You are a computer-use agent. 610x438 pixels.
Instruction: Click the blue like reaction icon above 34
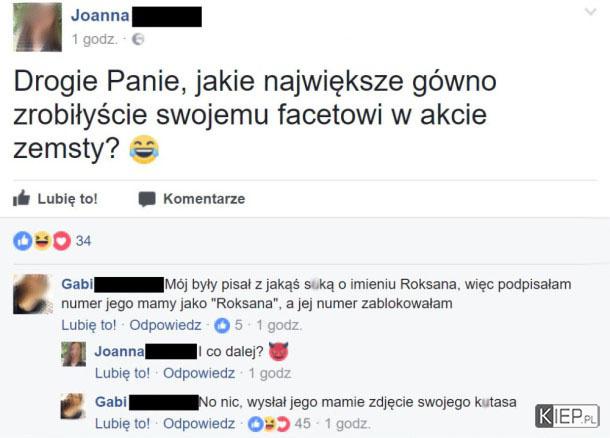[x=23, y=241]
